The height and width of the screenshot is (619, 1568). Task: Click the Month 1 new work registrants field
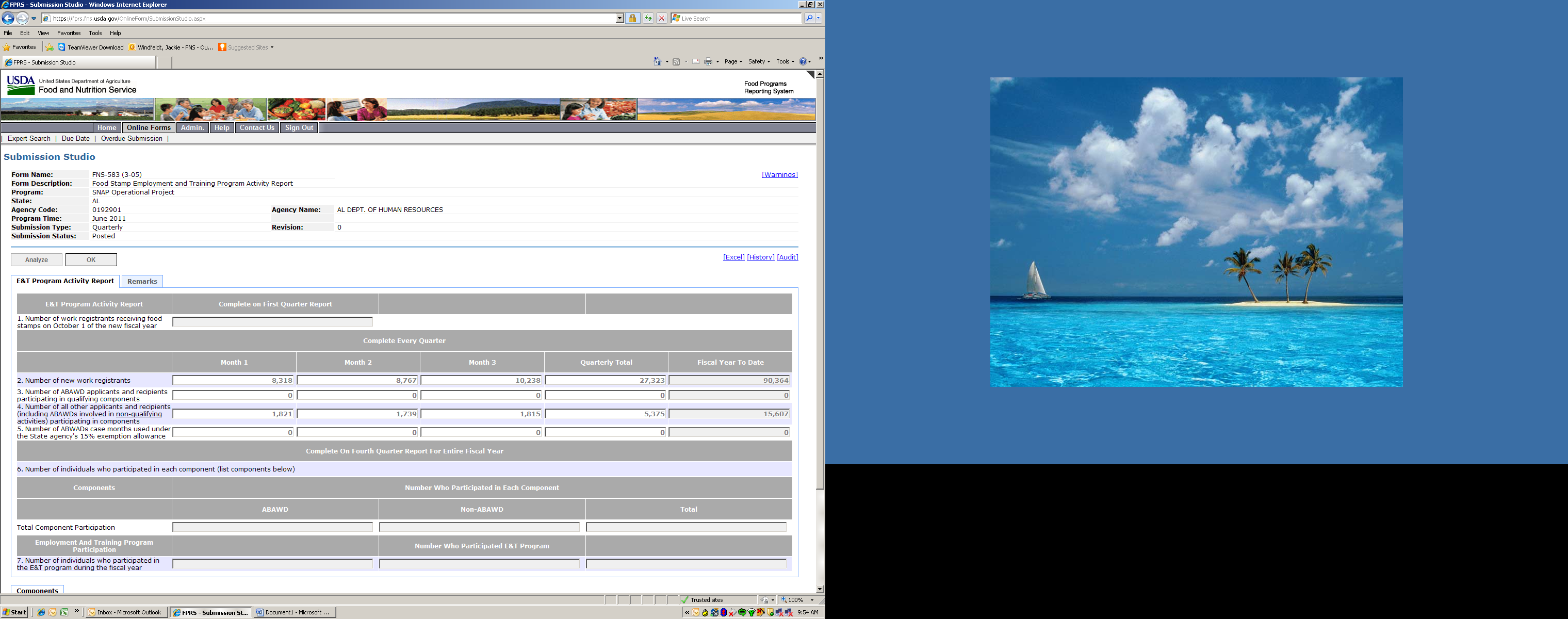point(234,380)
